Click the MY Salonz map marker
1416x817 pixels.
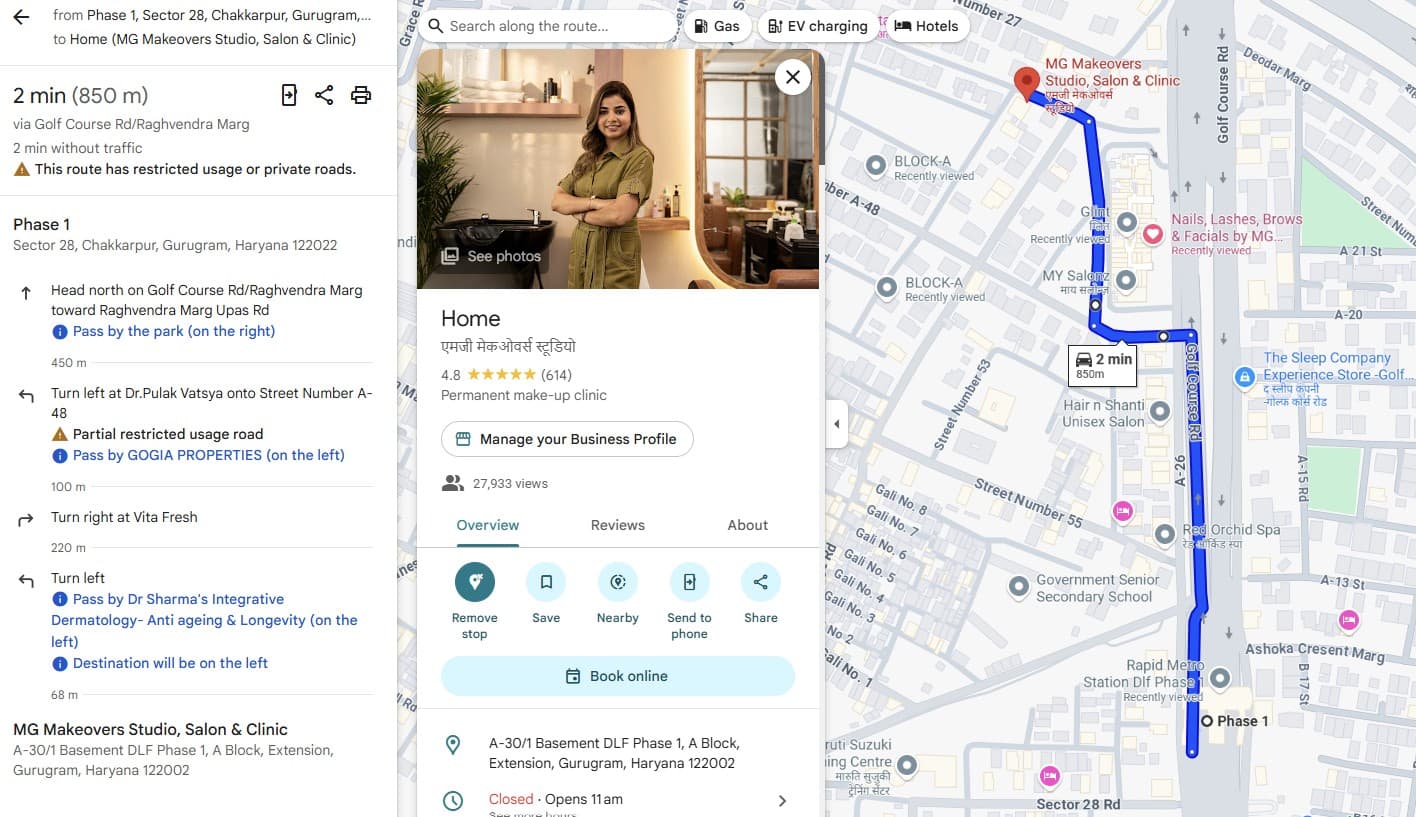tap(1127, 280)
